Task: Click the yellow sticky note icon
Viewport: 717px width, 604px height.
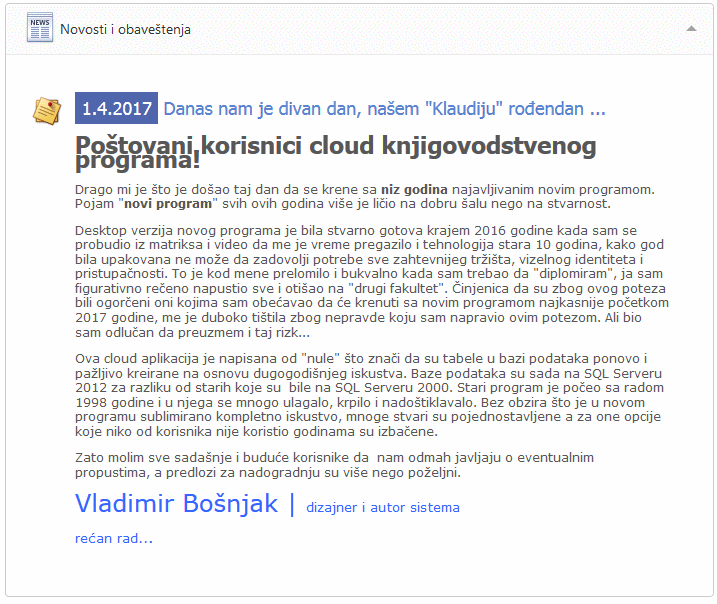Action: [46, 110]
